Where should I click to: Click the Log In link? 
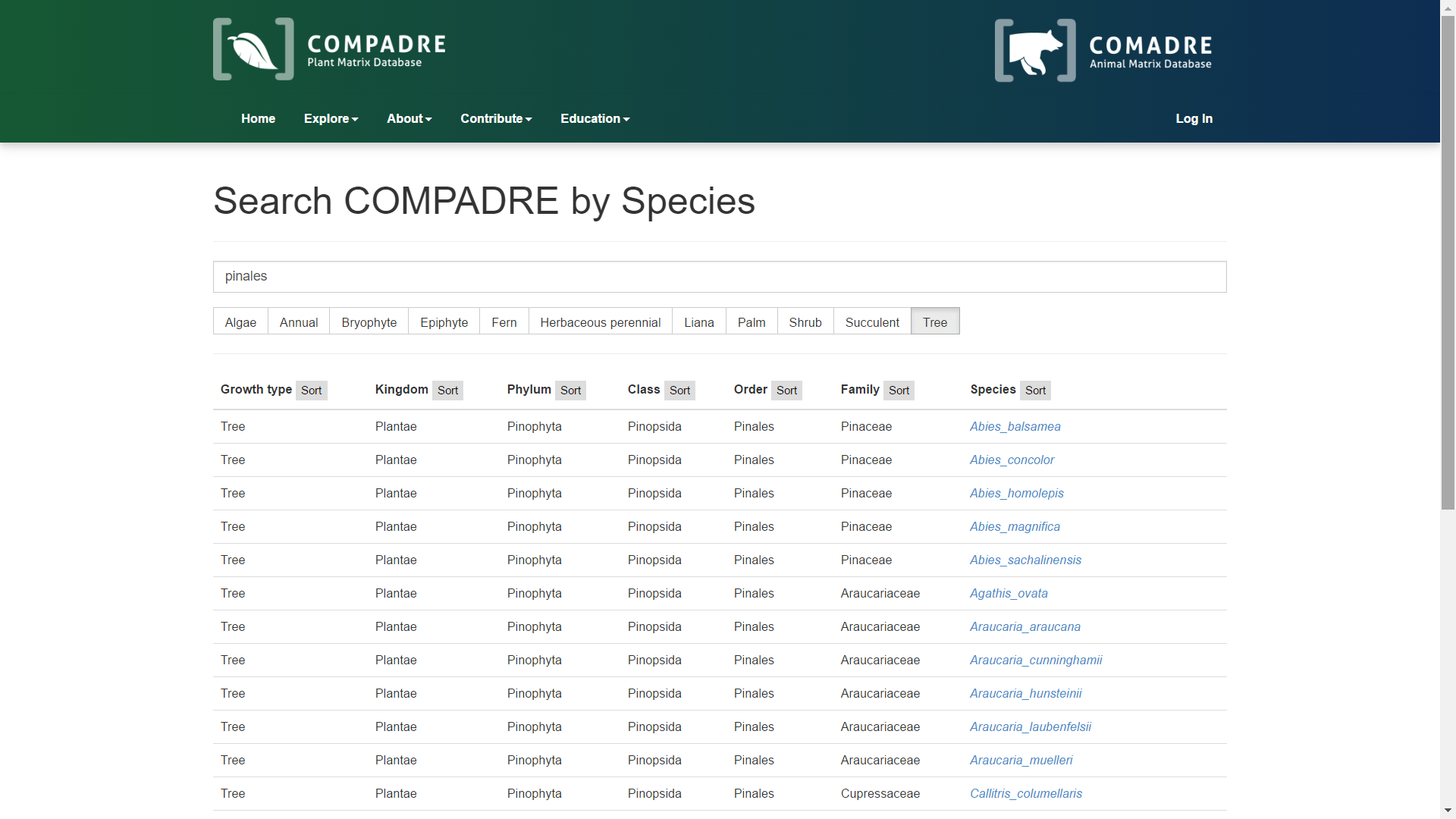point(1194,118)
